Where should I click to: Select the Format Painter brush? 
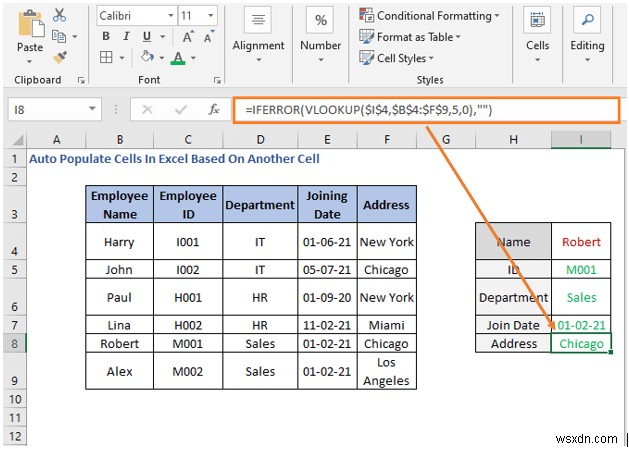pyautogui.click(x=59, y=58)
